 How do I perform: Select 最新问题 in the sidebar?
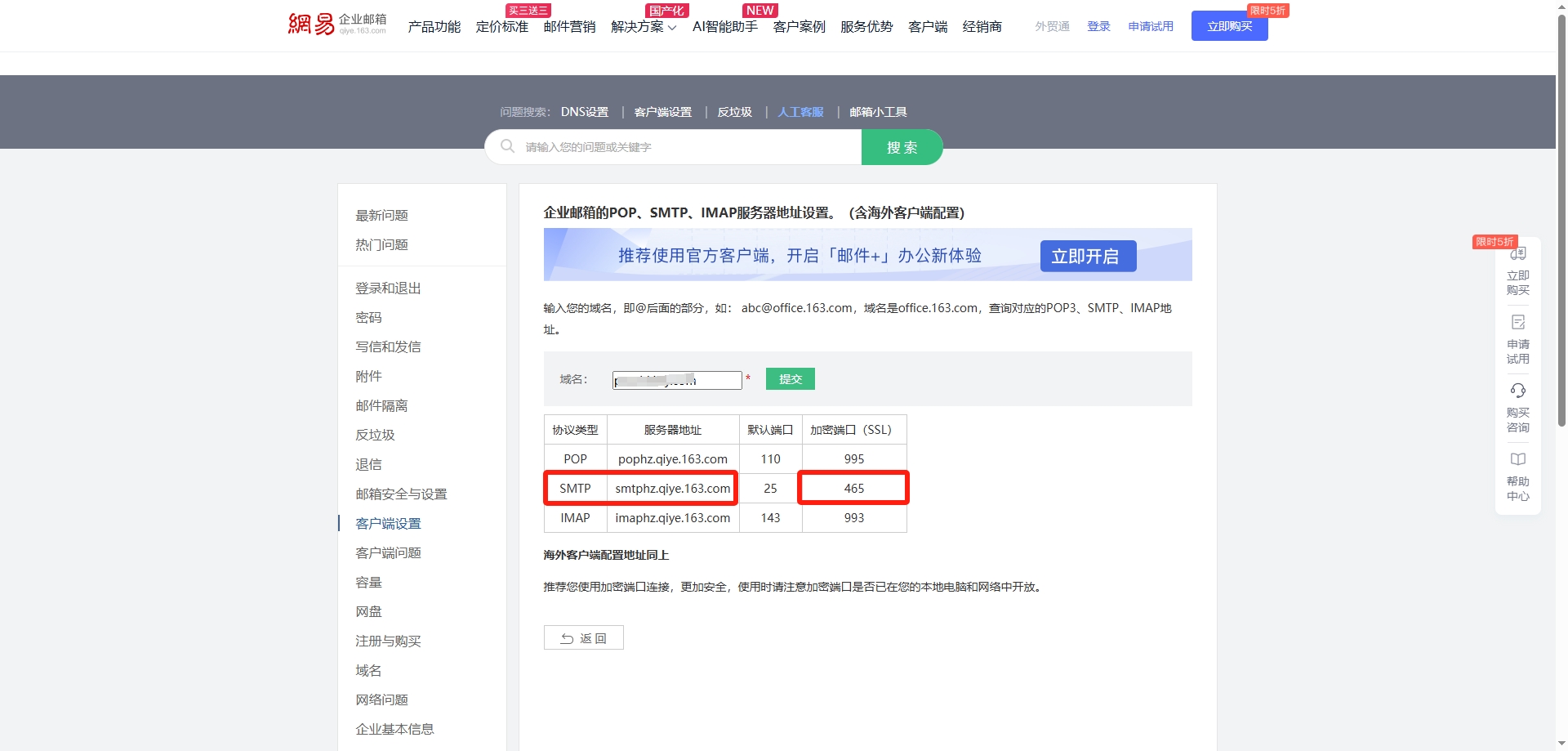tap(381, 215)
